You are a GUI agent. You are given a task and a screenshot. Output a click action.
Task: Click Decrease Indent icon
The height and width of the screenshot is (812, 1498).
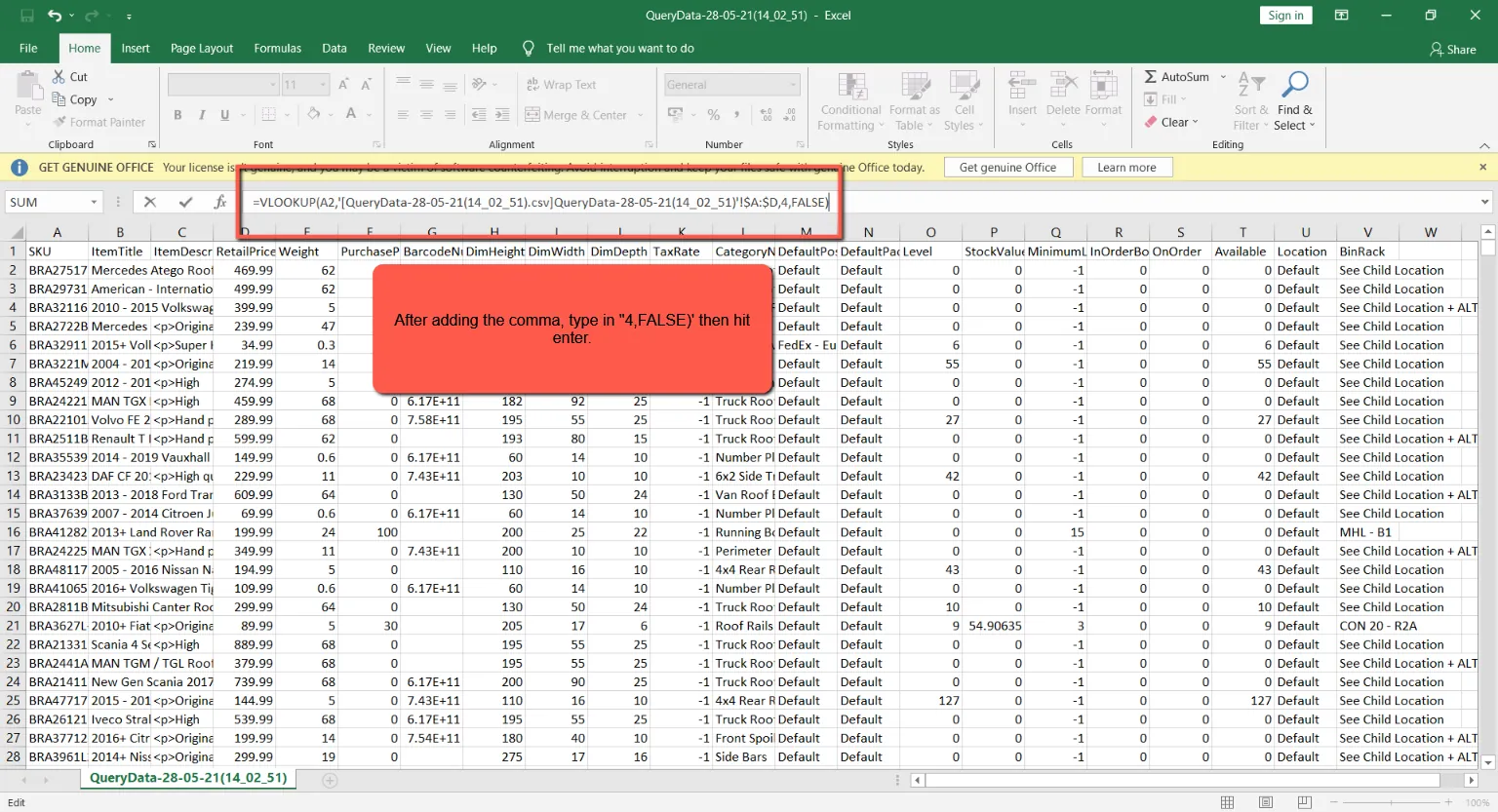479,115
